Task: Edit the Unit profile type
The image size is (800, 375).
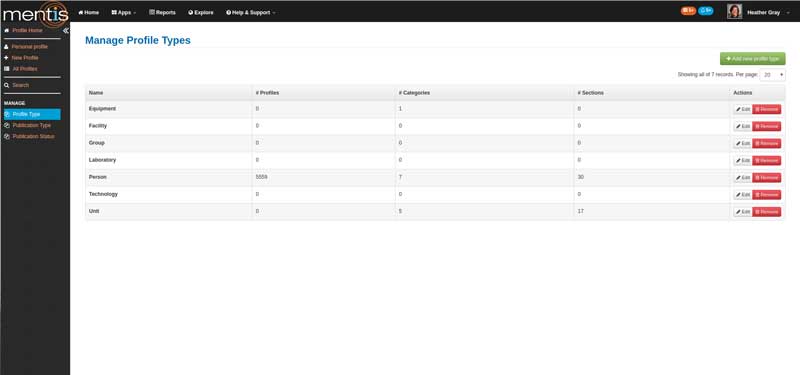Action: pyautogui.click(x=743, y=212)
